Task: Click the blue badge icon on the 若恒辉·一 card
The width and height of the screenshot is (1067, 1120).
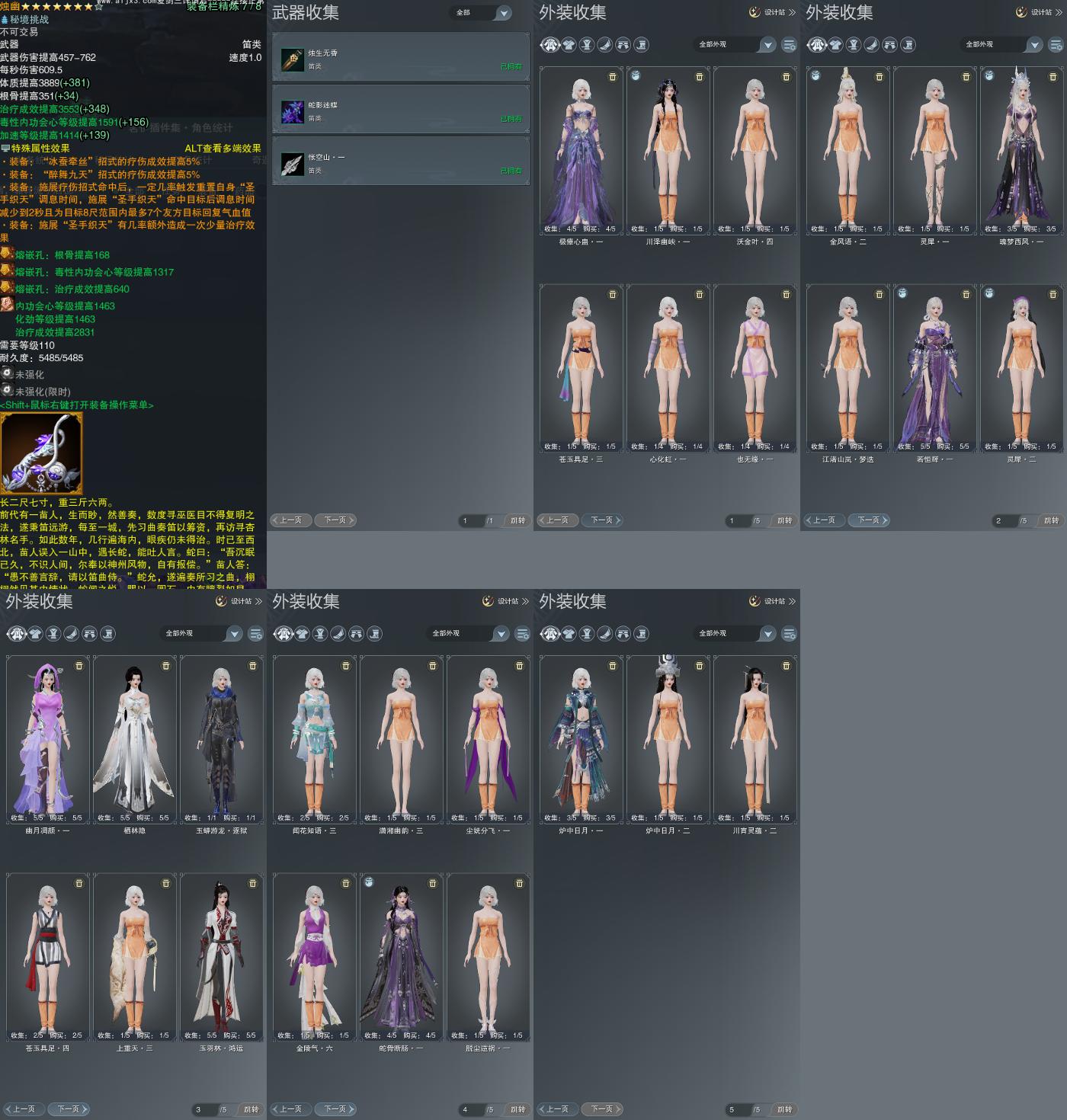Action: point(902,293)
